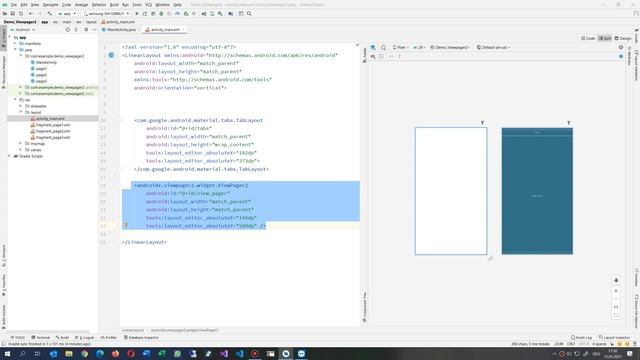Click the blue warning indicator in preview toolbar
This screenshot has width=640, height=360.
(621, 56)
